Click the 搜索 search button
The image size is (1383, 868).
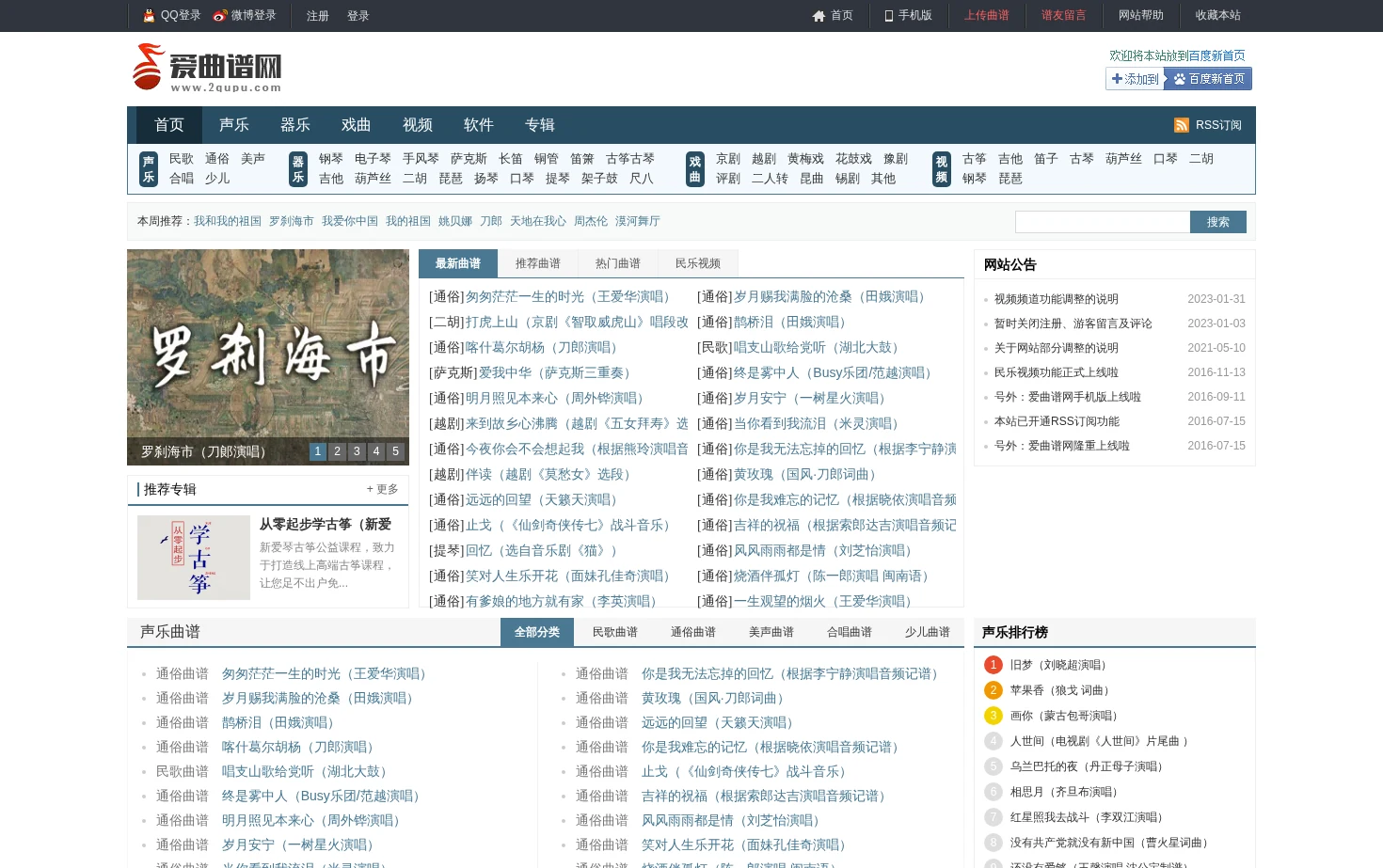click(1218, 222)
